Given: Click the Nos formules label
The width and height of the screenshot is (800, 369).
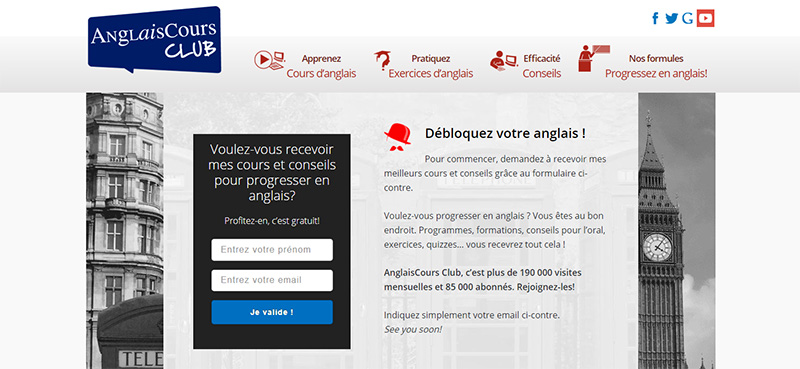Looking at the screenshot, I should [x=656, y=59].
